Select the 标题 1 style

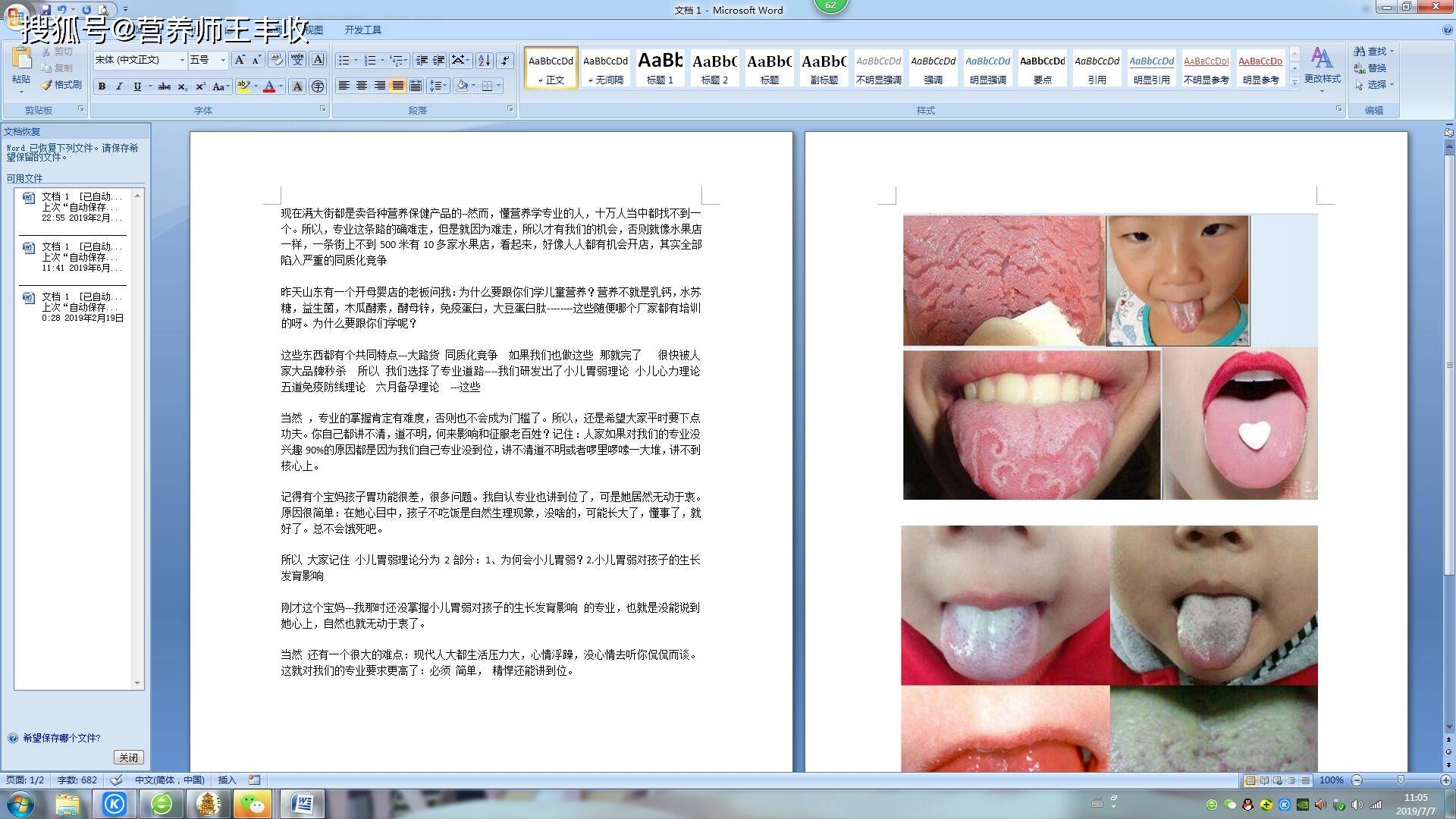pyautogui.click(x=660, y=67)
